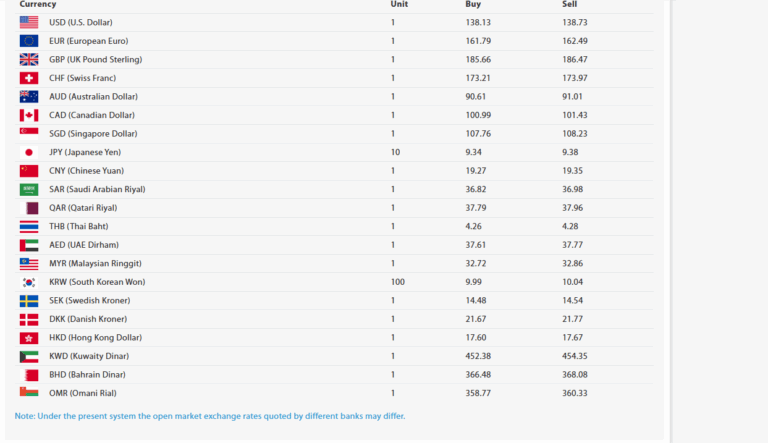Click the Swiss flag icon for CHF
768x443 pixels.
pos(29,78)
